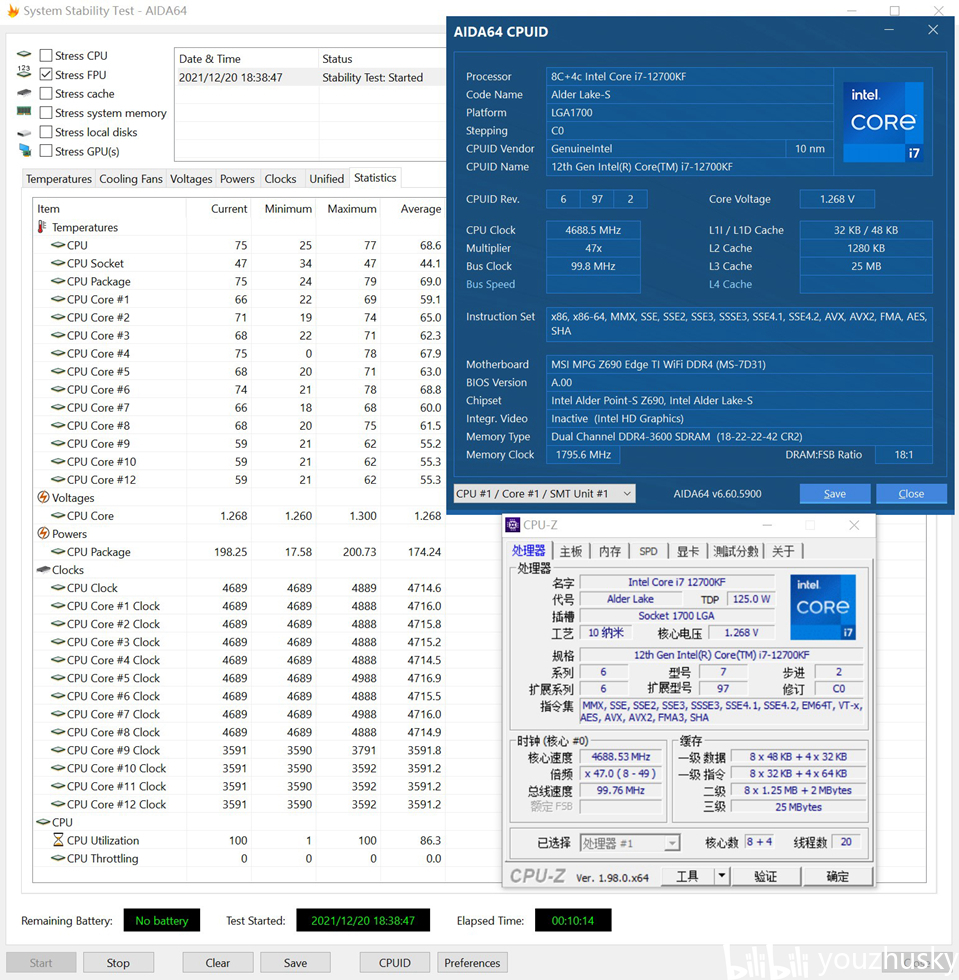This screenshot has width=959, height=980.
Task: Click the AIDA64 flame icon in title bar
Action: click(13, 11)
